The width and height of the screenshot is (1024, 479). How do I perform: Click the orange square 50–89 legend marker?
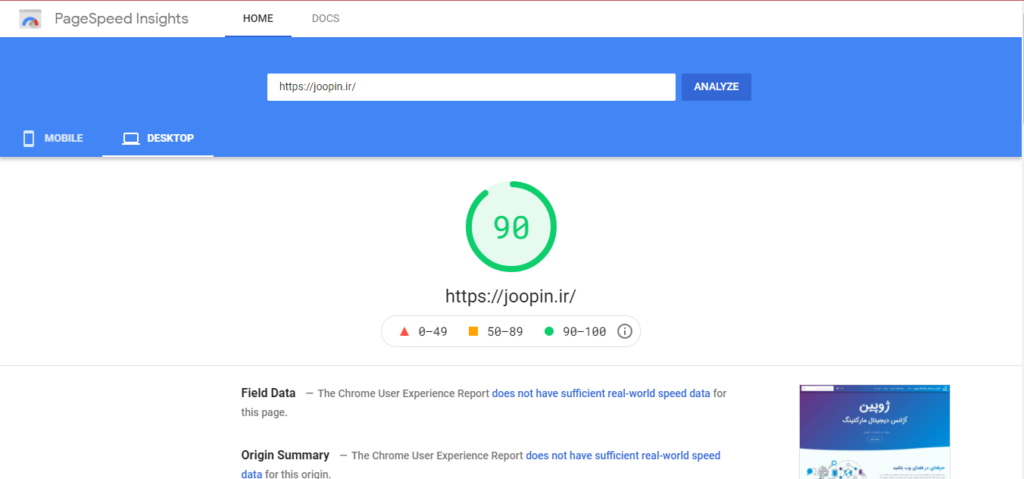[x=473, y=331]
